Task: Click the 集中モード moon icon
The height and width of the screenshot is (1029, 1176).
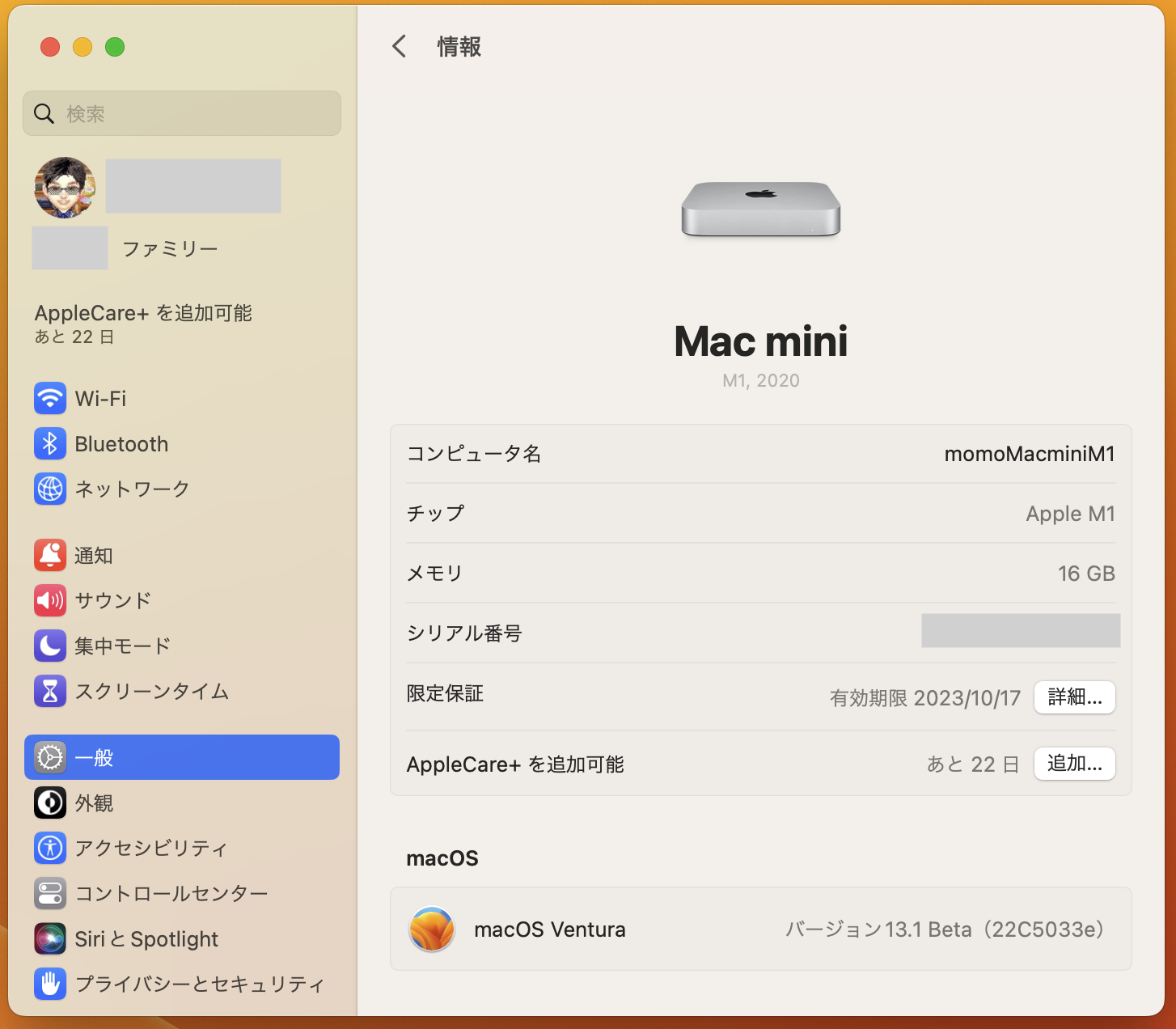Action: [x=50, y=646]
